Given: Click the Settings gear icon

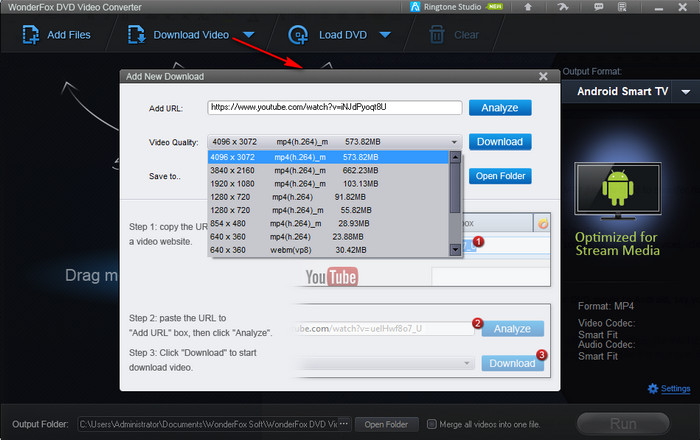Looking at the screenshot, I should pyautogui.click(x=653, y=389).
